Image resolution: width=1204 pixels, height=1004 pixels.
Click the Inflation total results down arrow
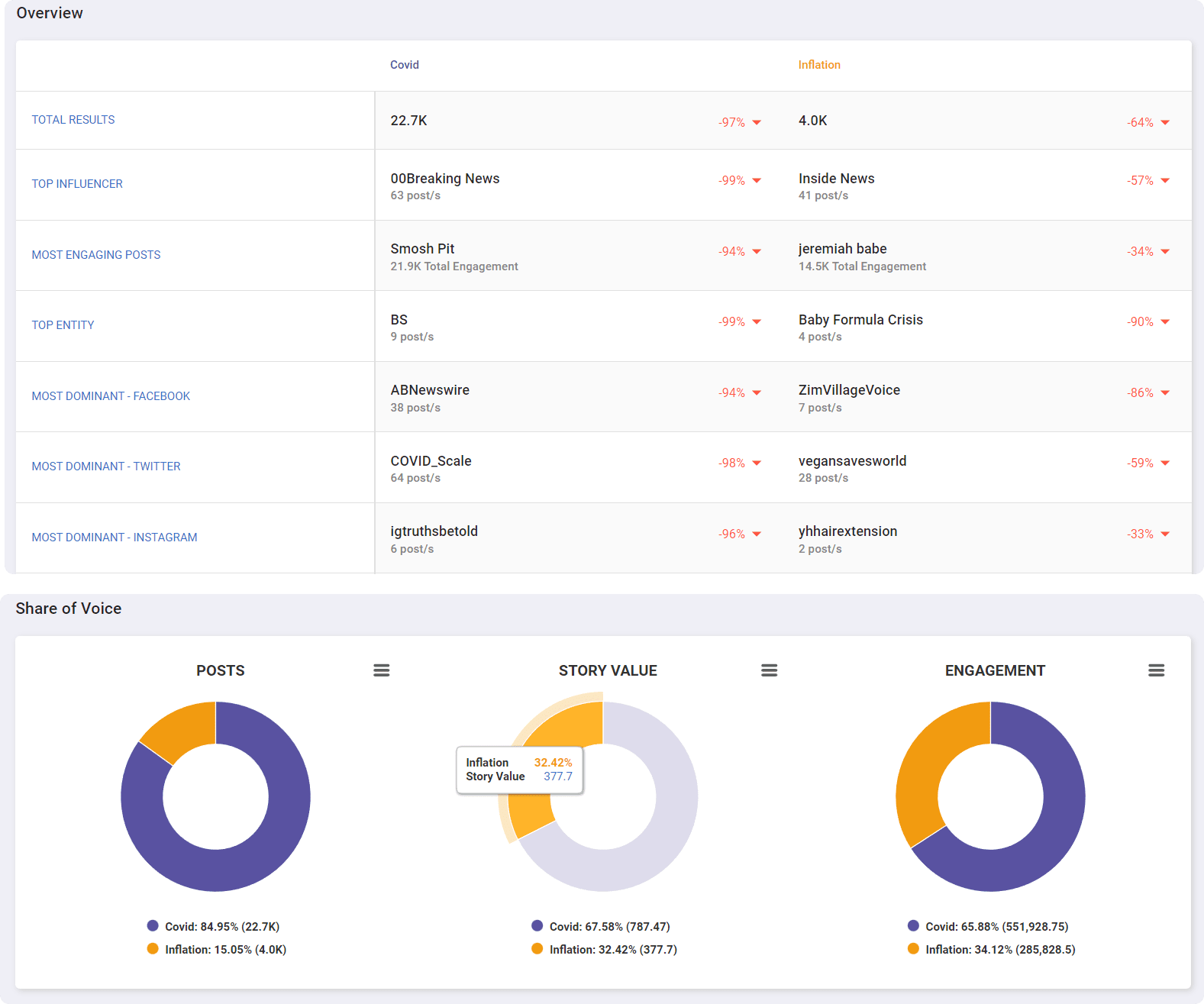tap(1165, 122)
